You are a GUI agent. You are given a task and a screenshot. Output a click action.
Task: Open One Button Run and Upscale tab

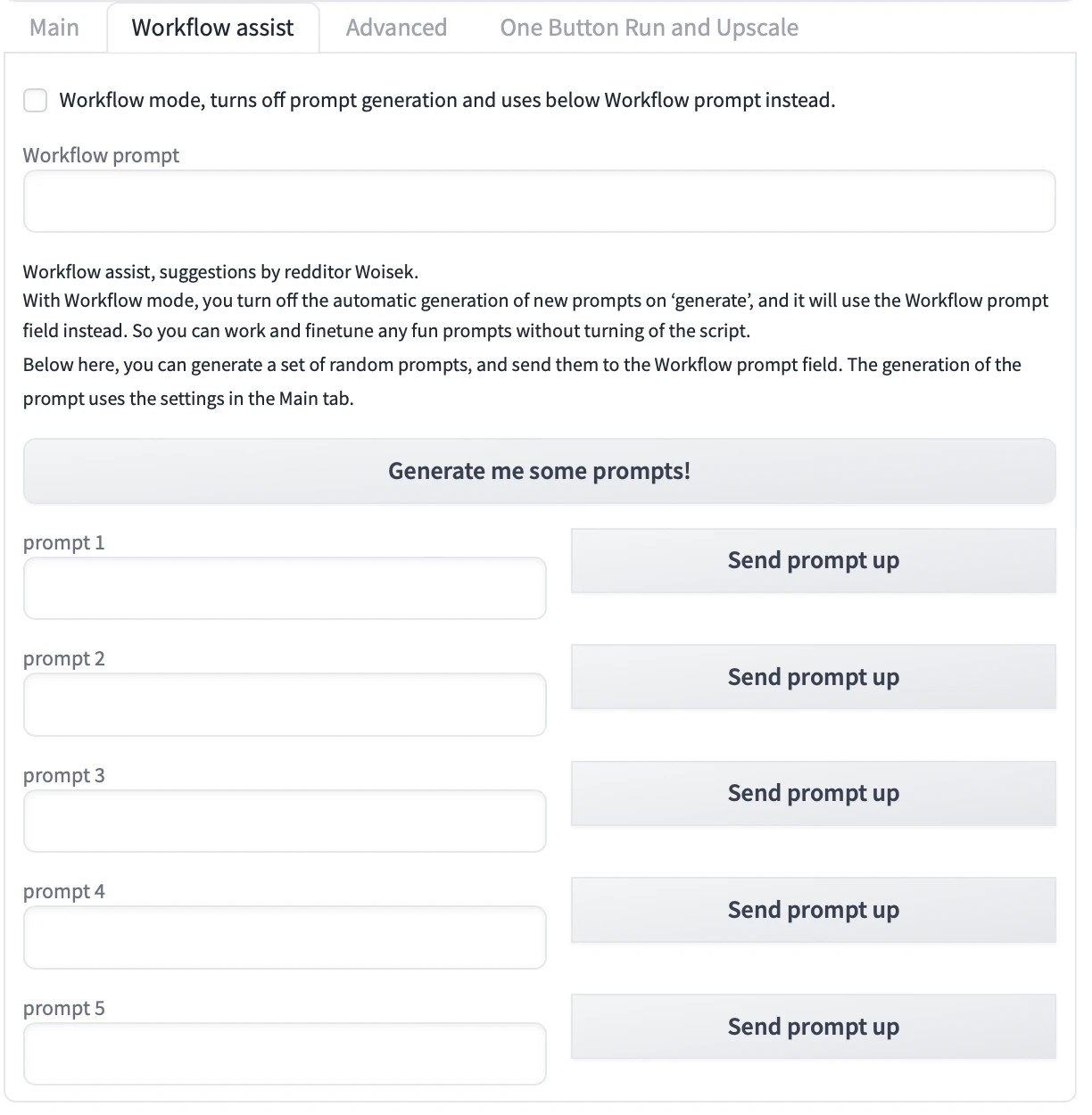649,28
